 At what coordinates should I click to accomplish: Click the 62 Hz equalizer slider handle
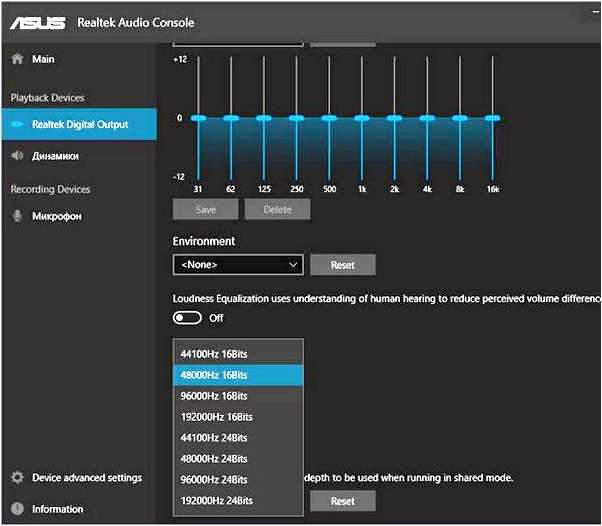click(231, 118)
